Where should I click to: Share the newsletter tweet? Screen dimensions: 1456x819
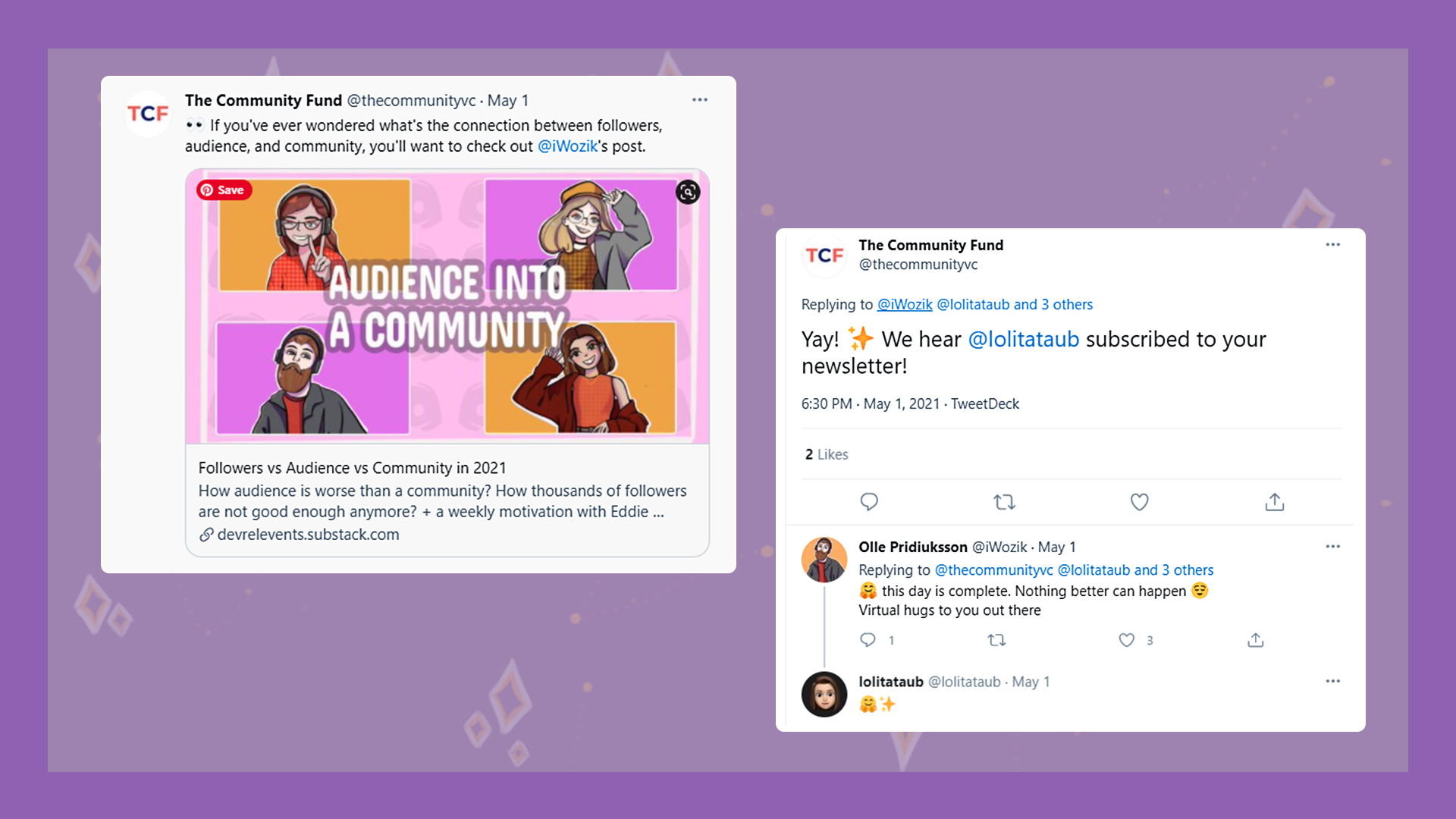[x=1274, y=502]
